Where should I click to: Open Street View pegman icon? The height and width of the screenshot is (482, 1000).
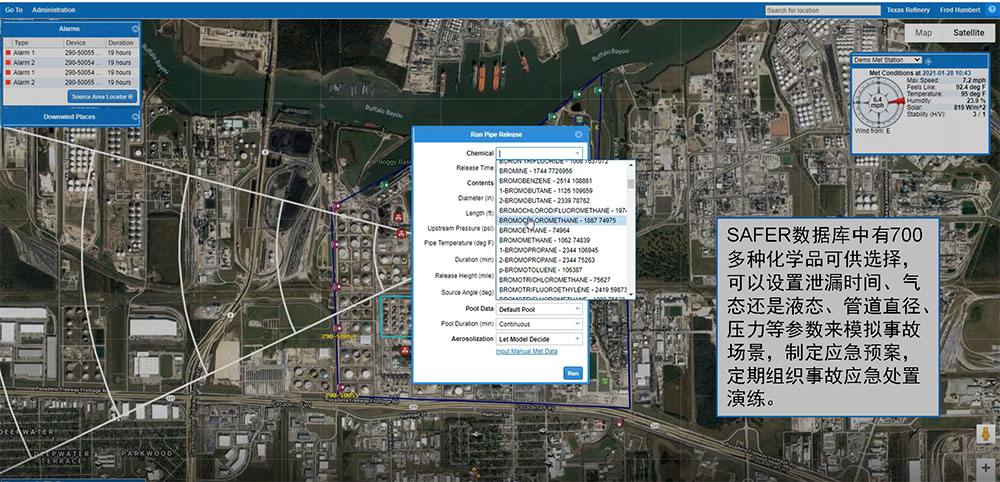[x=985, y=434]
